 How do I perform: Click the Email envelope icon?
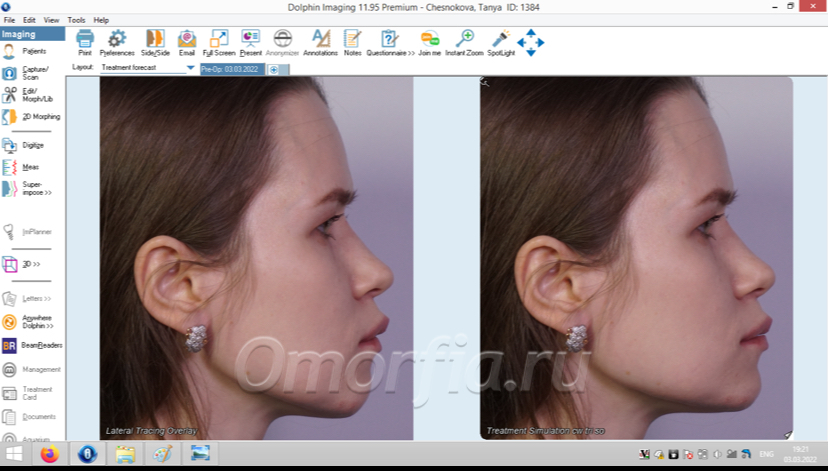[x=186, y=42]
